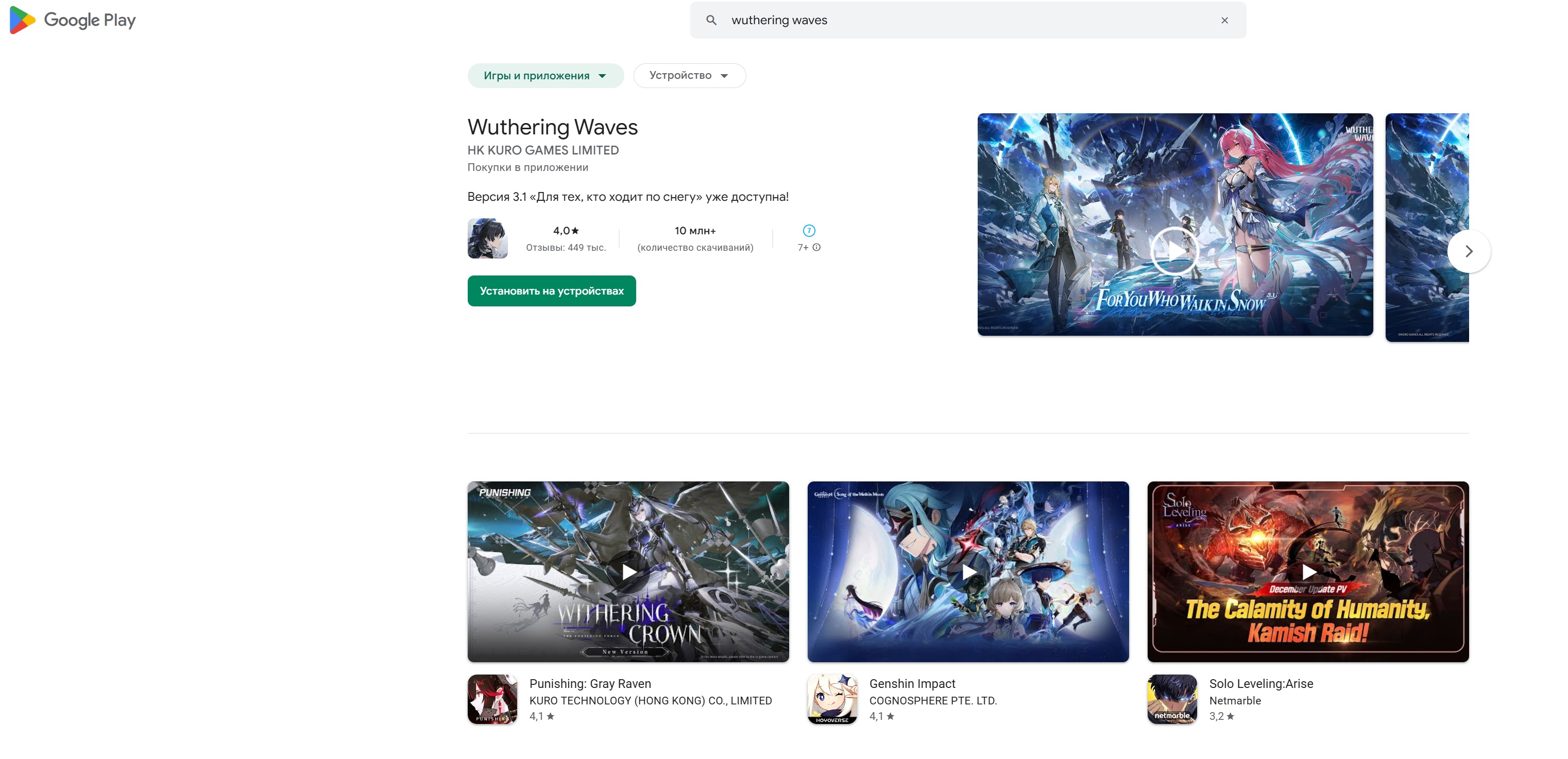Play the Genshin Impact trailer

click(x=968, y=572)
